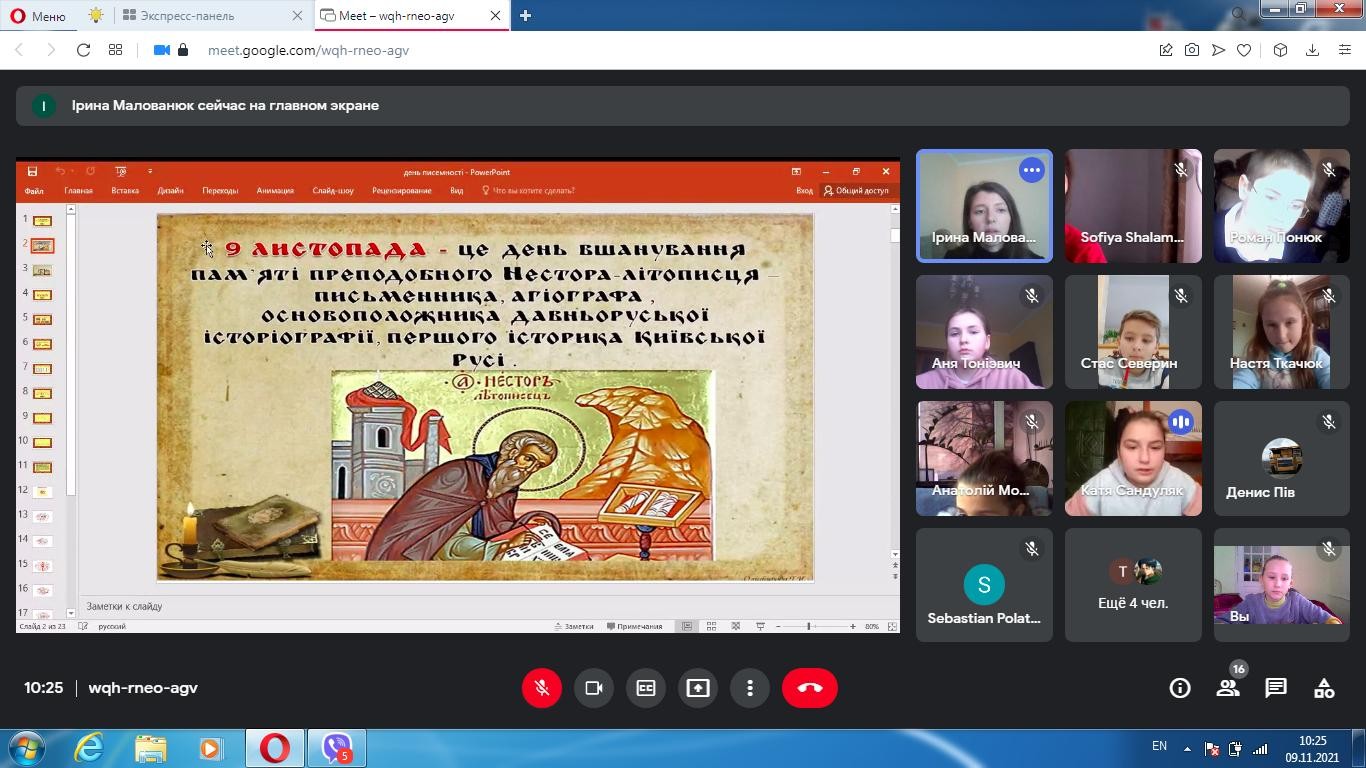Open Opera Easy Setup sliders icon
Screen dimensions: 1366x768
coord(1345,50)
